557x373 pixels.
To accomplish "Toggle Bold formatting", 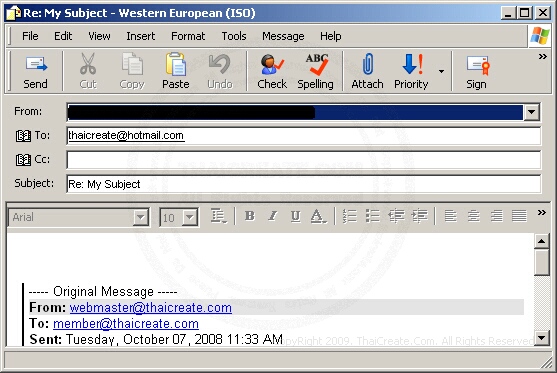I will pos(250,216).
